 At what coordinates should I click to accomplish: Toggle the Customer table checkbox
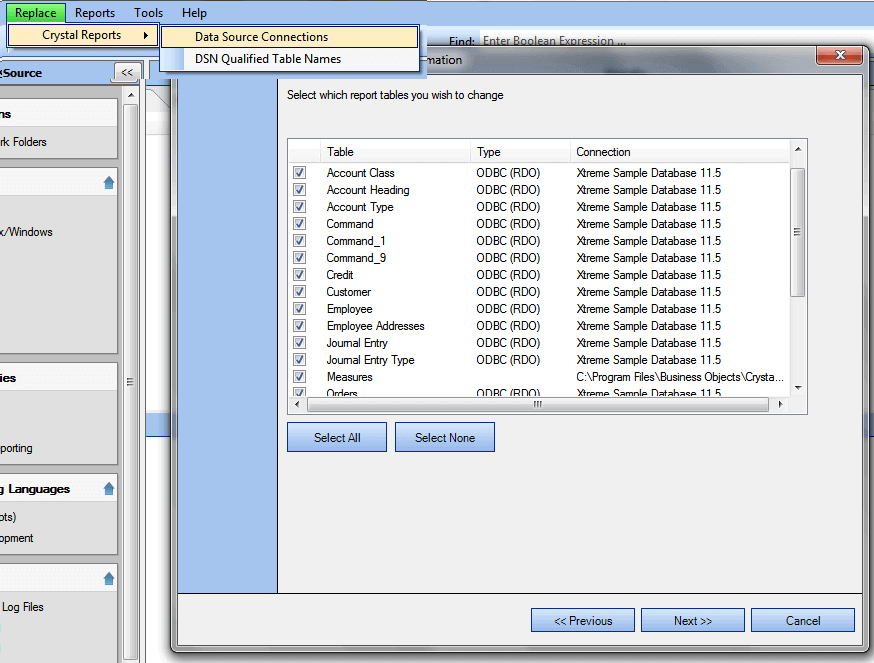[x=299, y=292]
